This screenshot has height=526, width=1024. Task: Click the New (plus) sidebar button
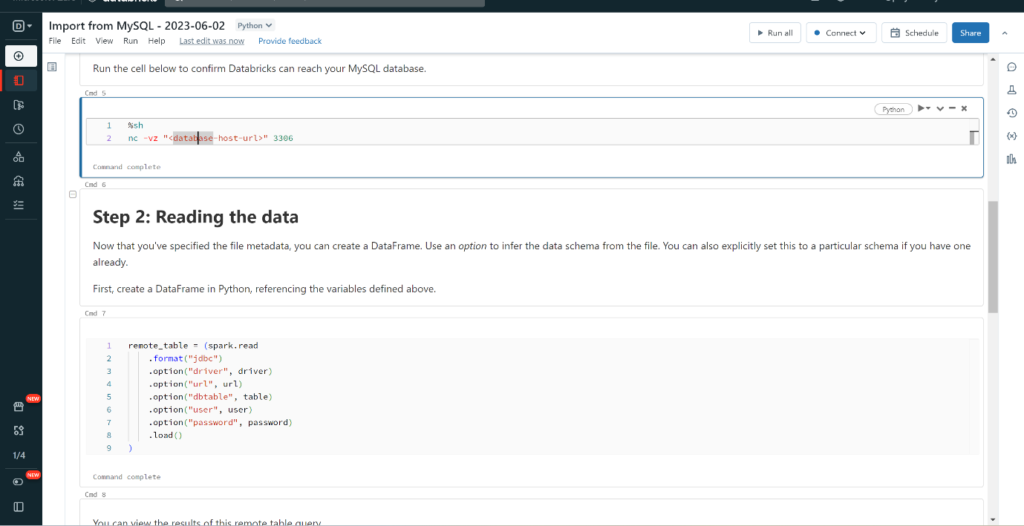[x=21, y=56]
